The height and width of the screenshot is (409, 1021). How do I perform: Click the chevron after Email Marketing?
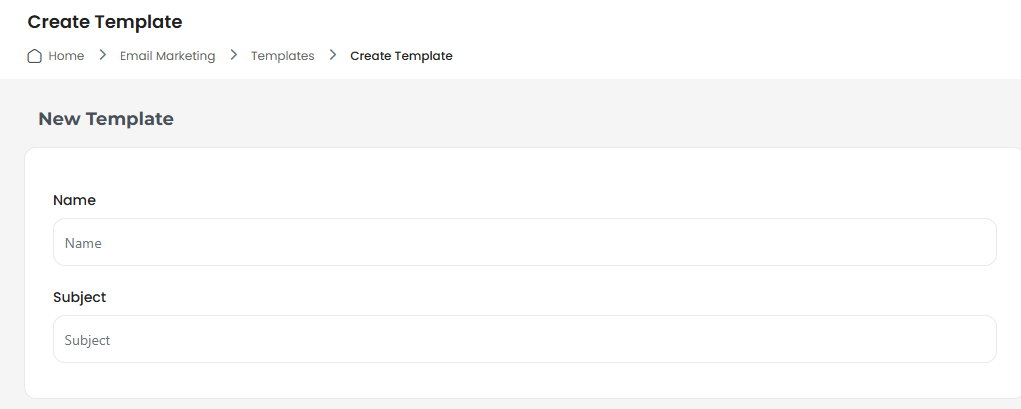tap(234, 55)
